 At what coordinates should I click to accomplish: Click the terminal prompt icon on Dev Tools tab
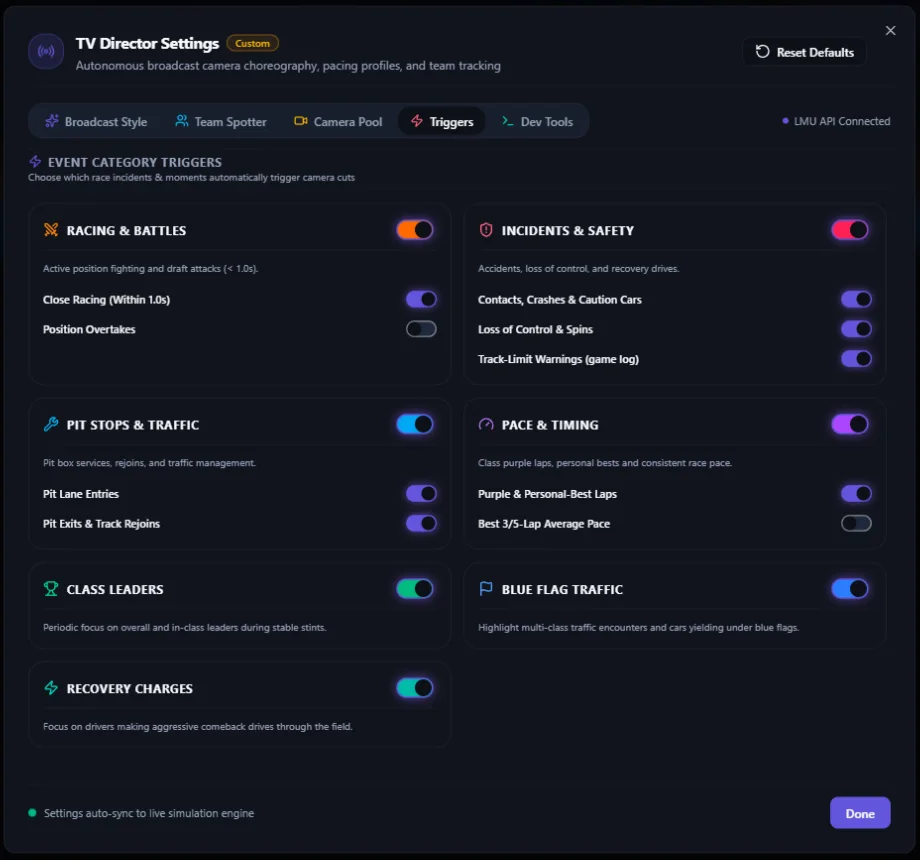click(508, 121)
